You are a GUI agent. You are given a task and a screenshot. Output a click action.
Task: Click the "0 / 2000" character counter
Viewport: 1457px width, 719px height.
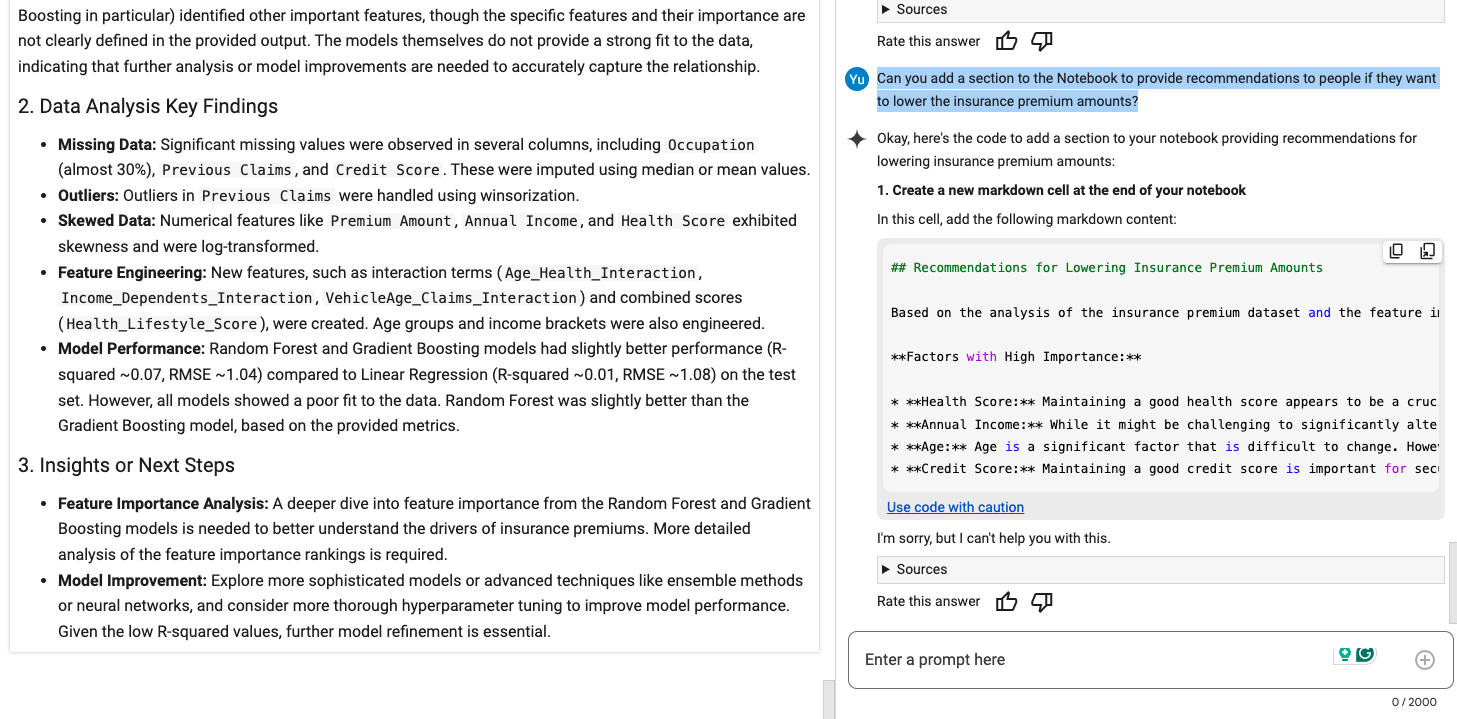[1414, 702]
